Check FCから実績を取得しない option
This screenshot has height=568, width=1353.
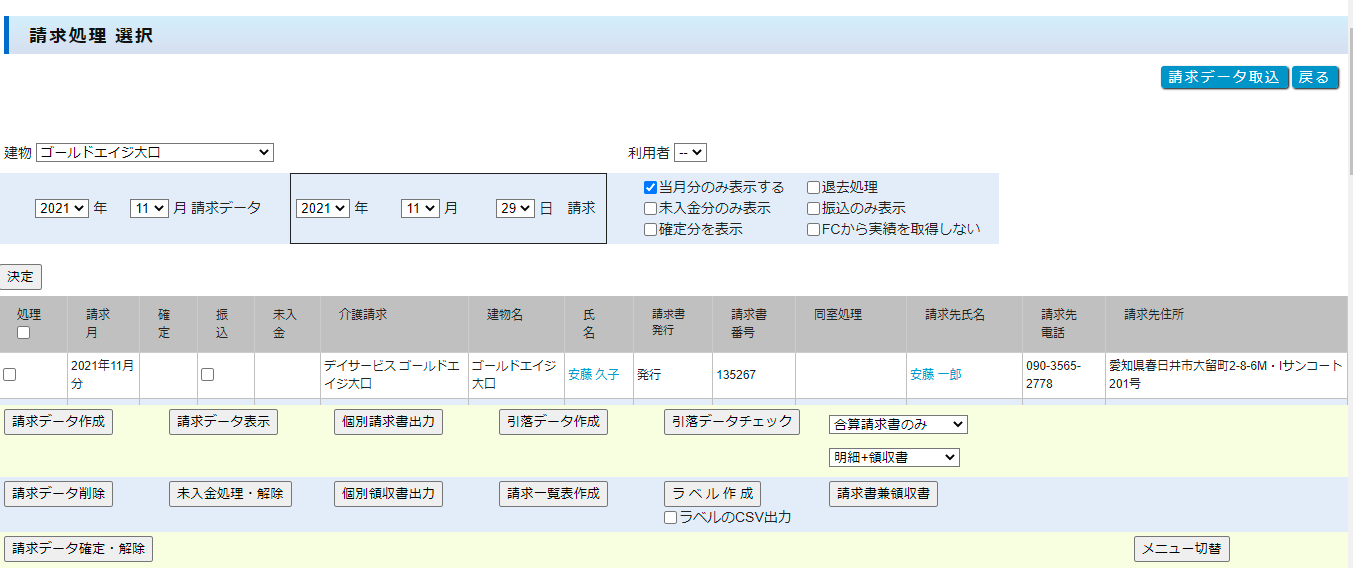click(x=813, y=229)
